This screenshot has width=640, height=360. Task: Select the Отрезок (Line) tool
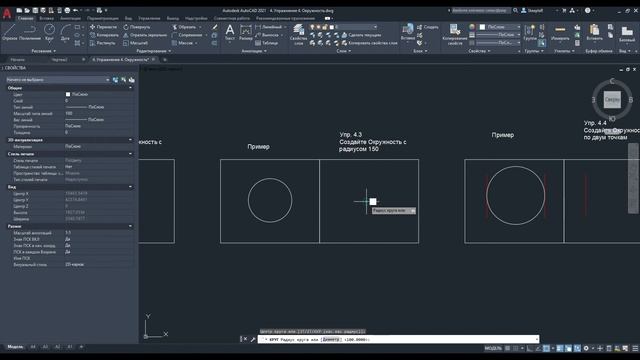coord(9,32)
